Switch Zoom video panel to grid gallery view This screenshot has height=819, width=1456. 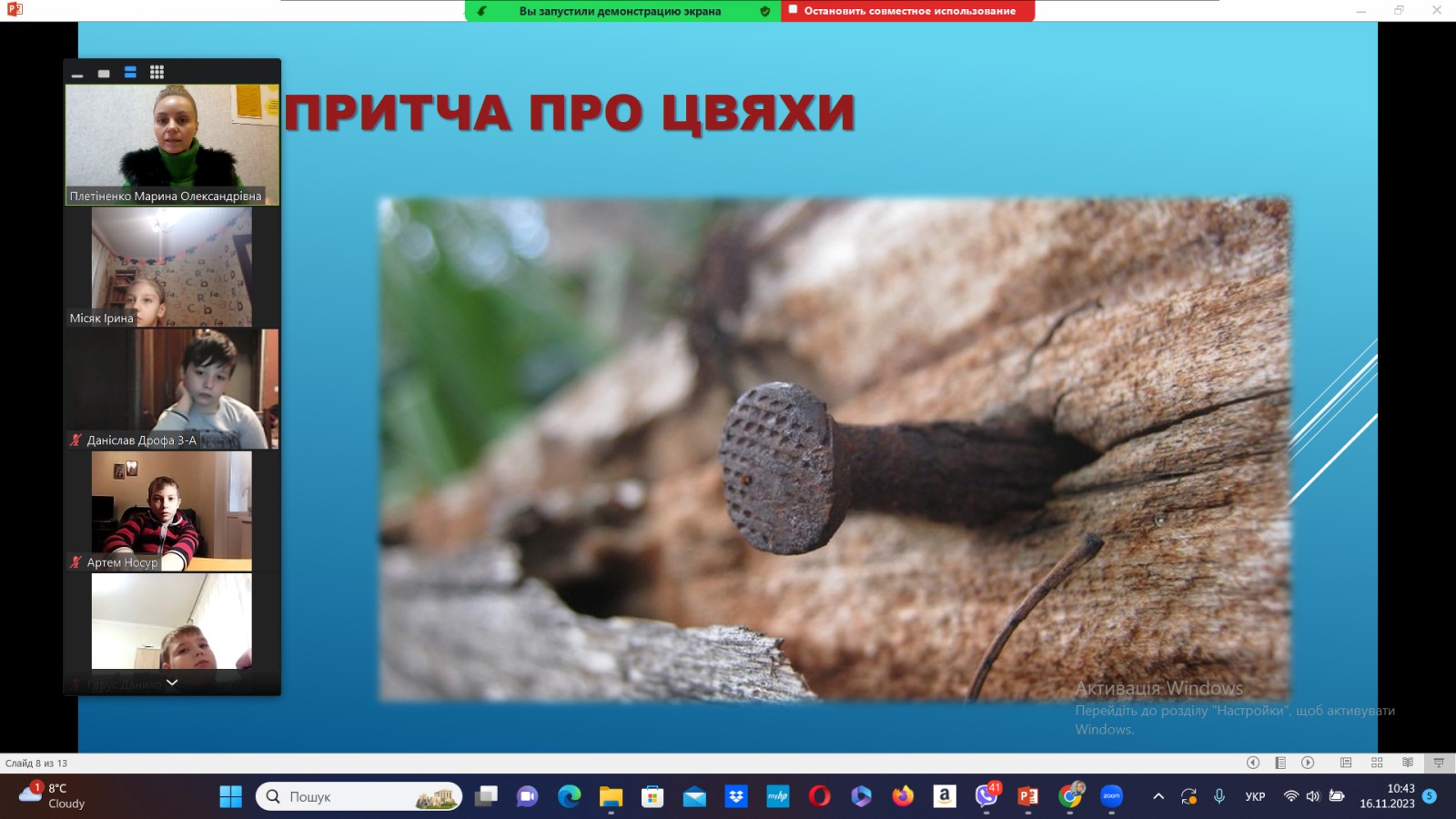157,73
